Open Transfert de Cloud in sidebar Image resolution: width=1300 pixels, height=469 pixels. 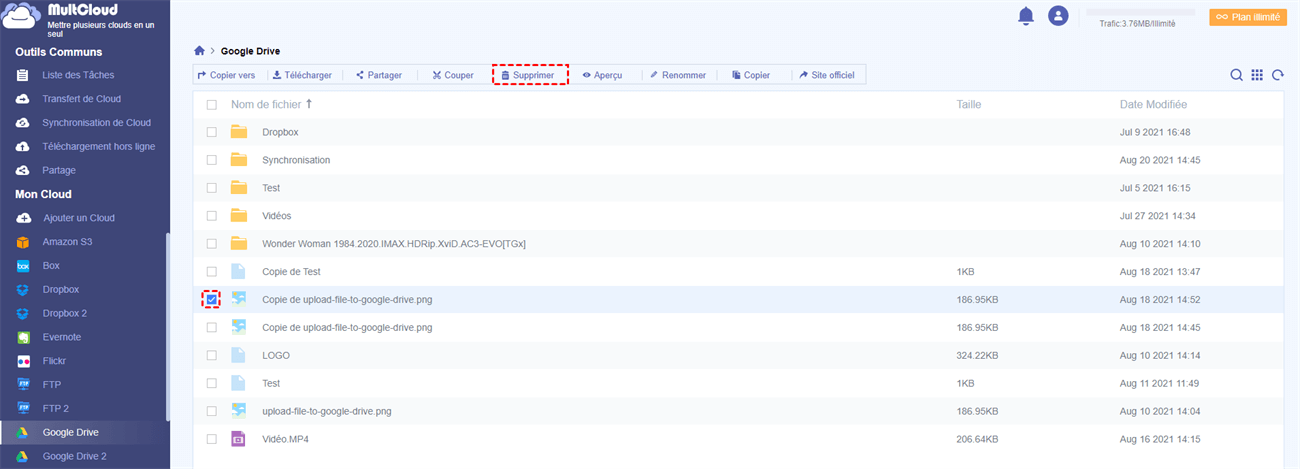click(x=81, y=99)
